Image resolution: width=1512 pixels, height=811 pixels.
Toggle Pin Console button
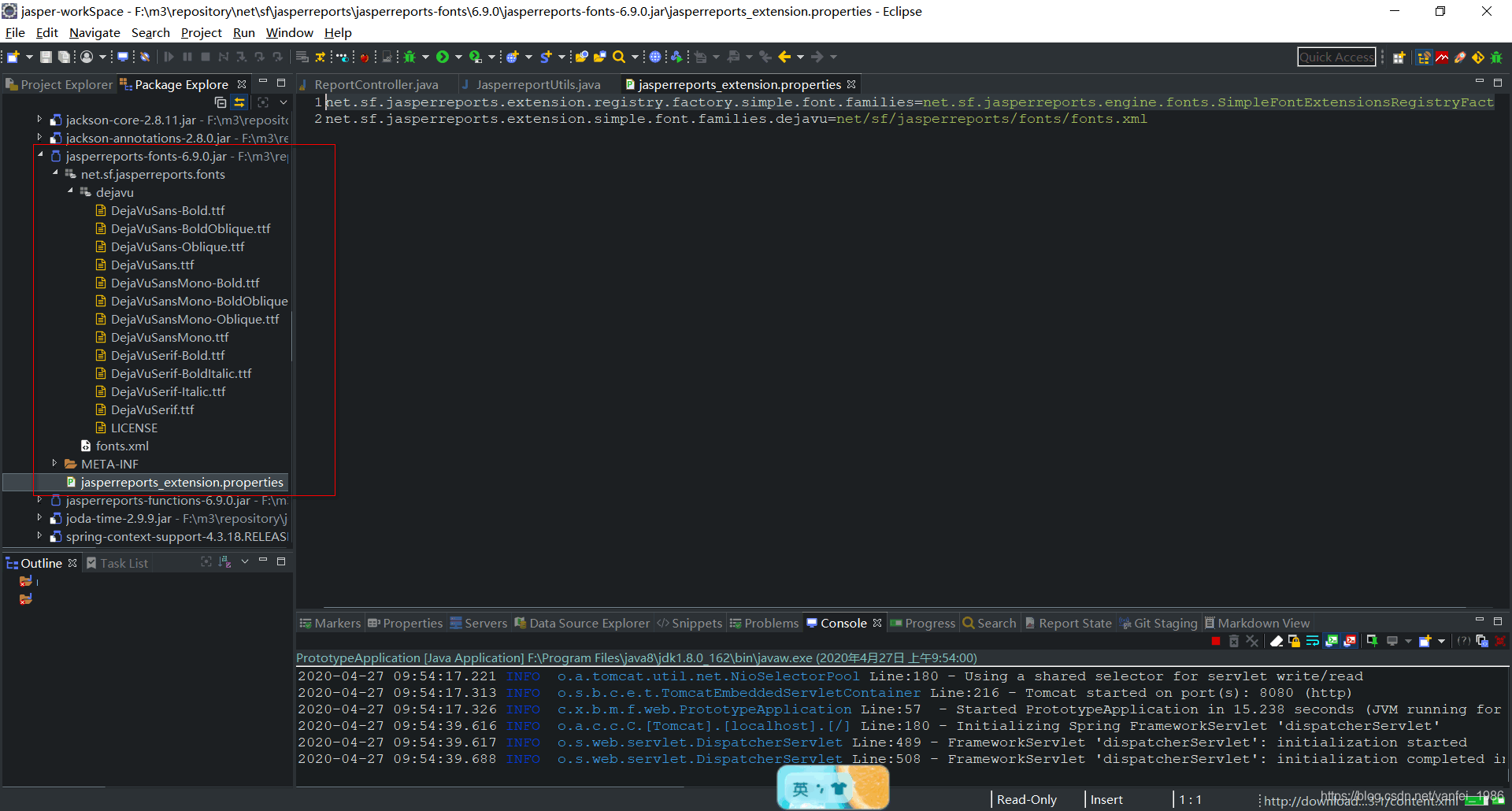click(x=1372, y=641)
